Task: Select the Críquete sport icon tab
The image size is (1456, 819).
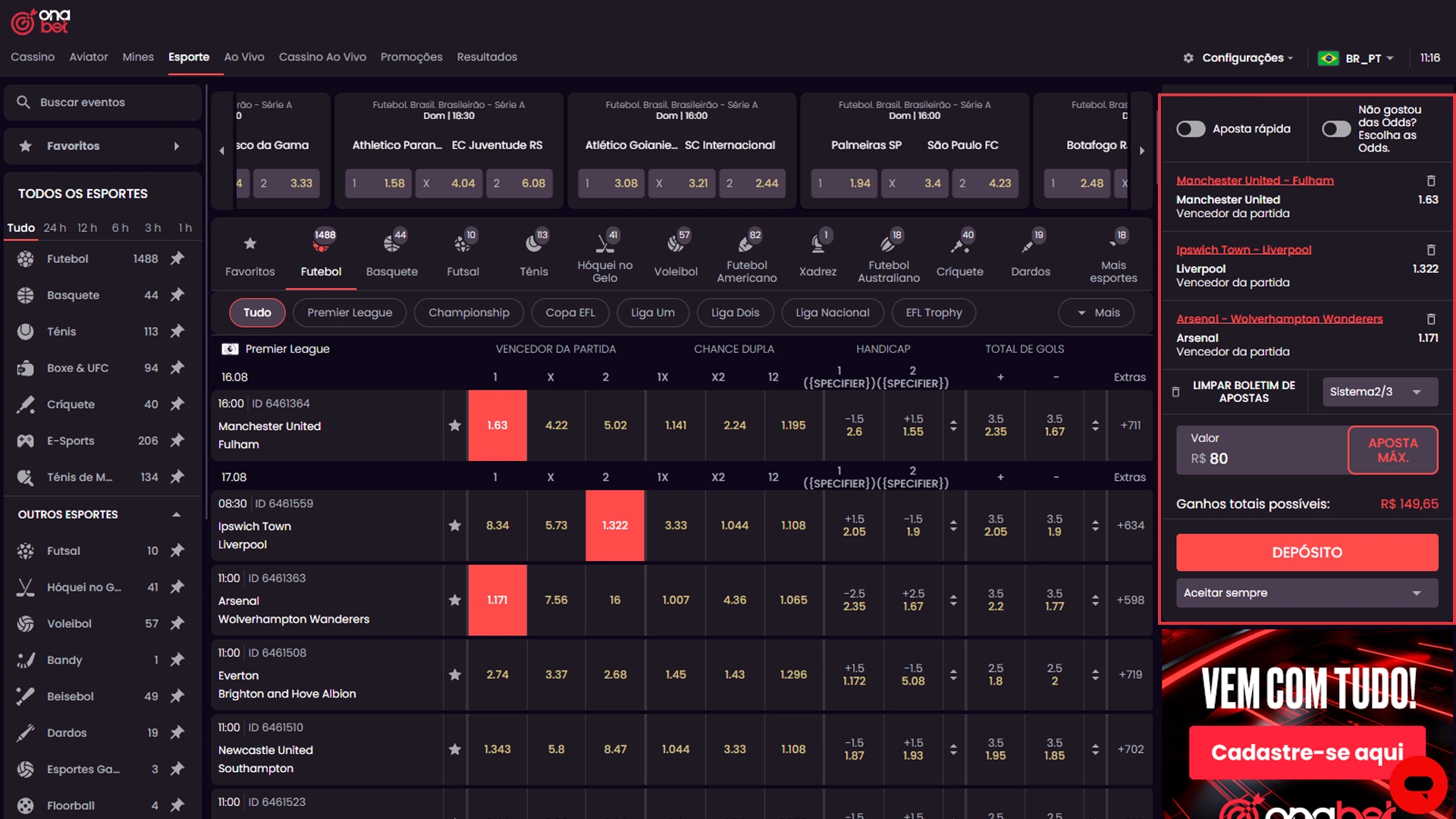Action: click(959, 254)
